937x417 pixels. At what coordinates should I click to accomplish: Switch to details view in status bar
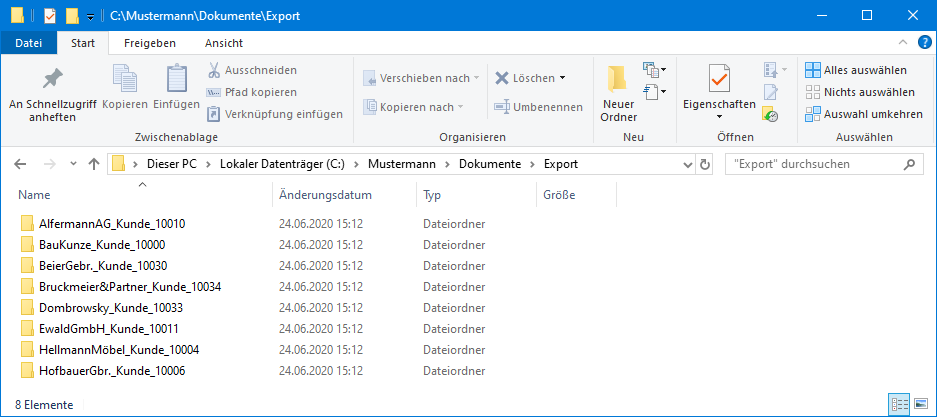pos(899,404)
